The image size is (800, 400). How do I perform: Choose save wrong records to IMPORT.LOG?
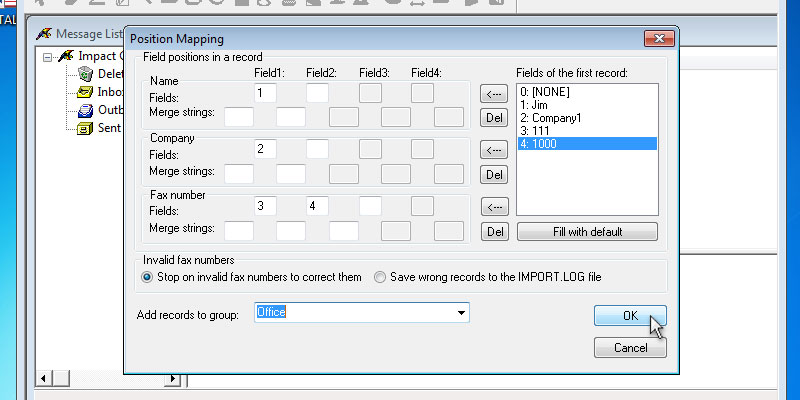pos(380,277)
